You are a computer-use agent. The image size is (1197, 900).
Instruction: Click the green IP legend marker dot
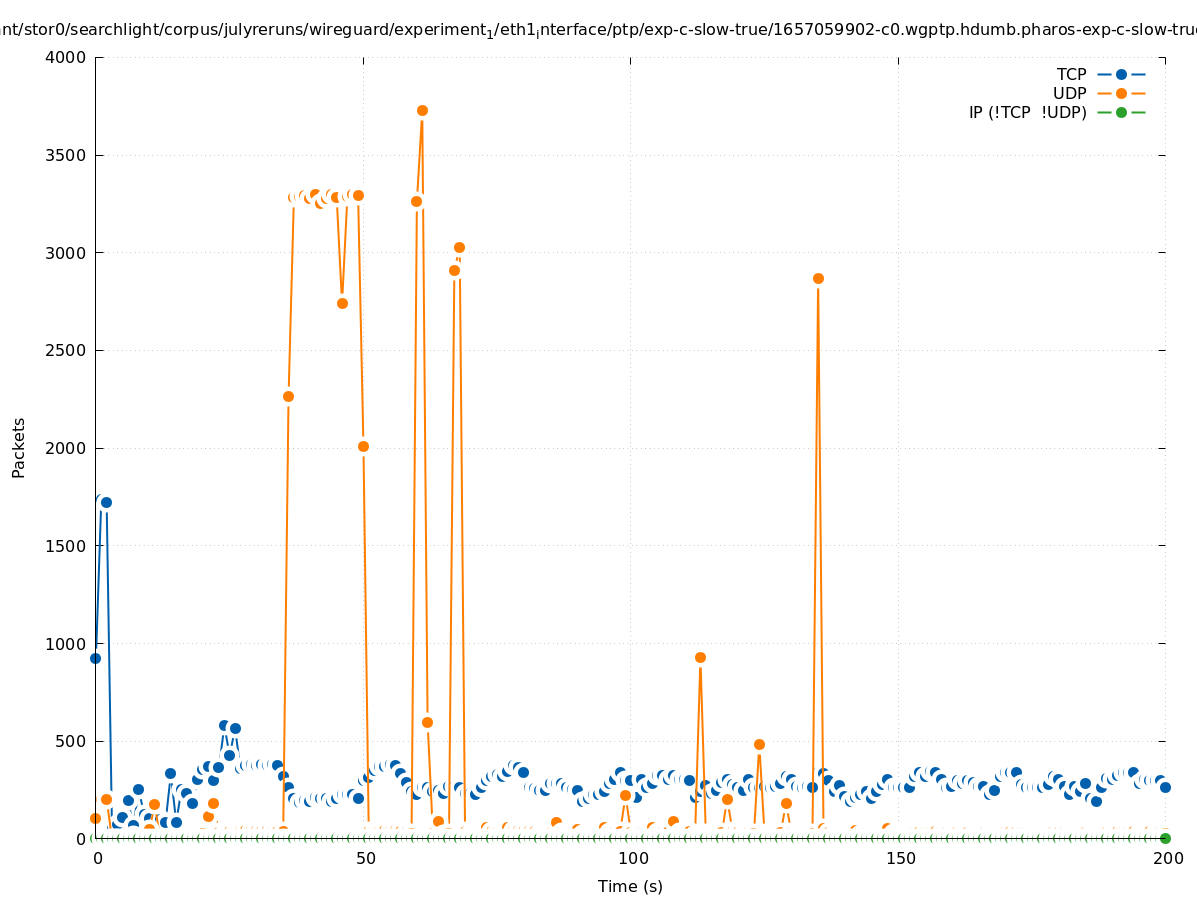coord(1121,112)
